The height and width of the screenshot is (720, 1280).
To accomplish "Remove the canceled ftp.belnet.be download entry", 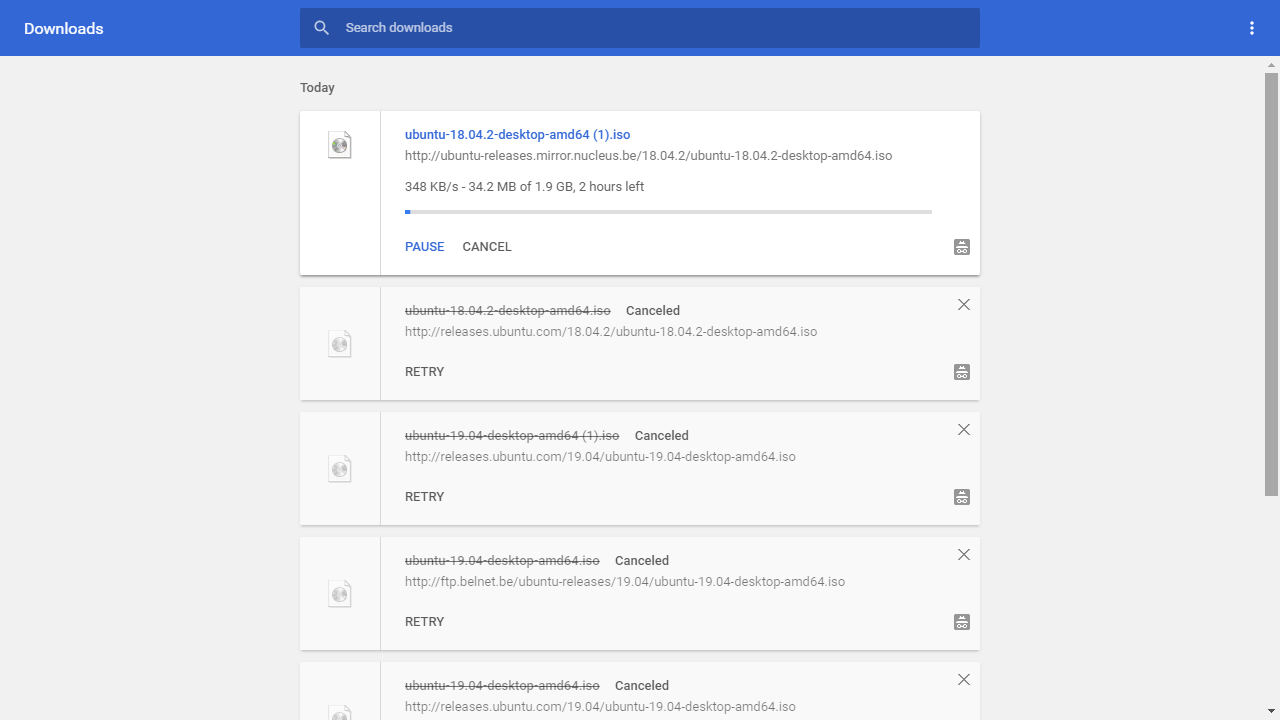I will click(x=964, y=555).
